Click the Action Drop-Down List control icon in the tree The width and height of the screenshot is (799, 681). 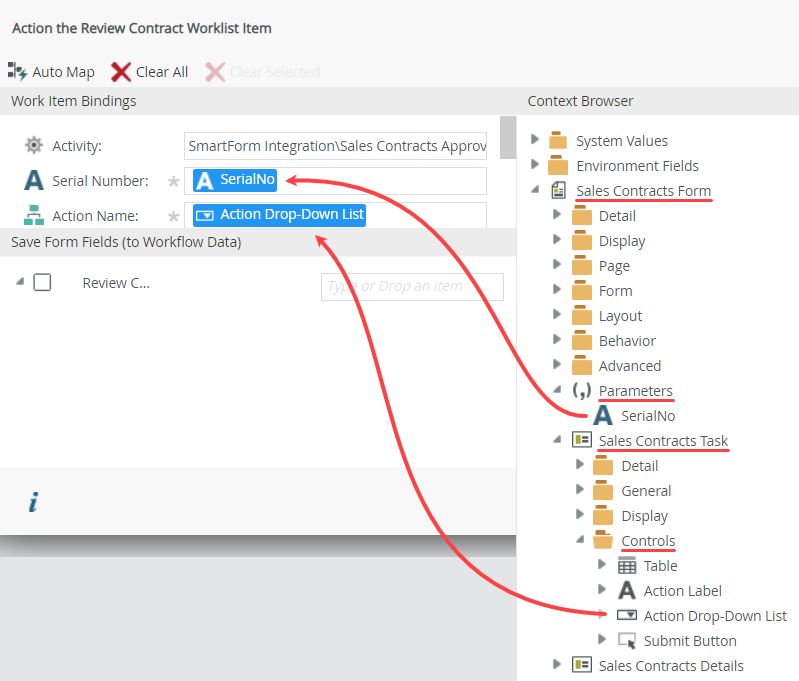627,615
